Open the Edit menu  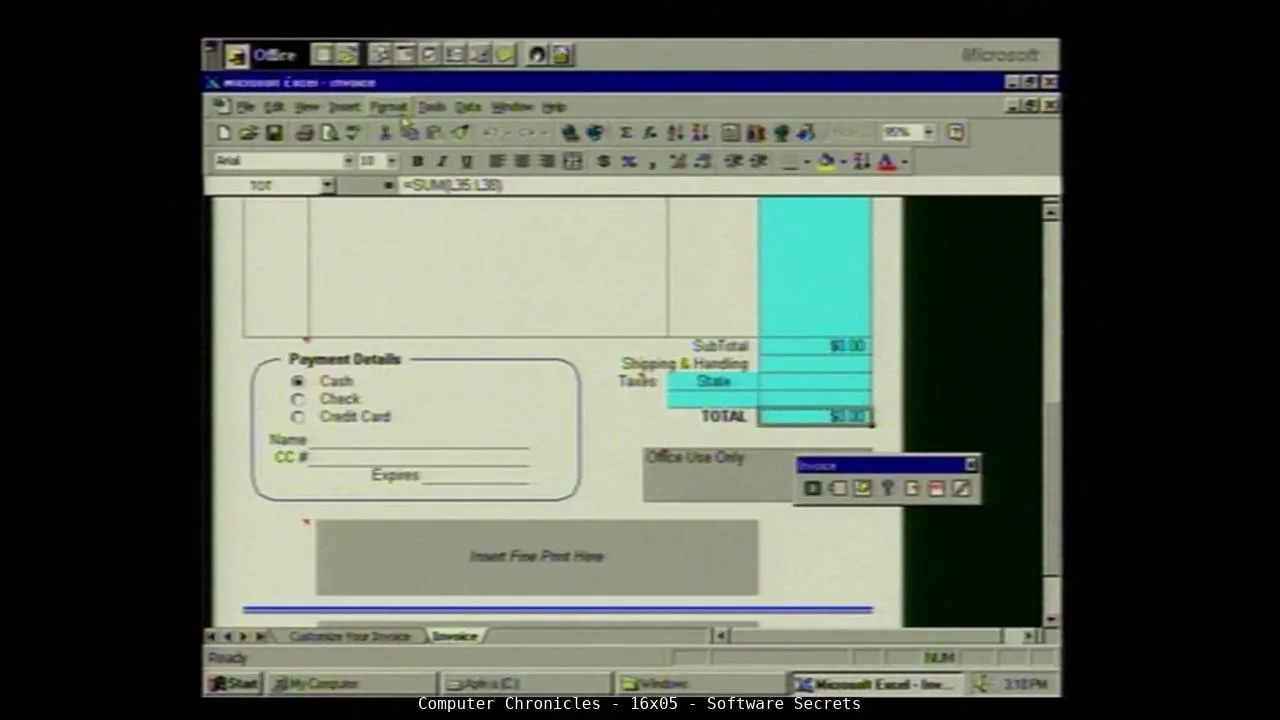click(273, 107)
